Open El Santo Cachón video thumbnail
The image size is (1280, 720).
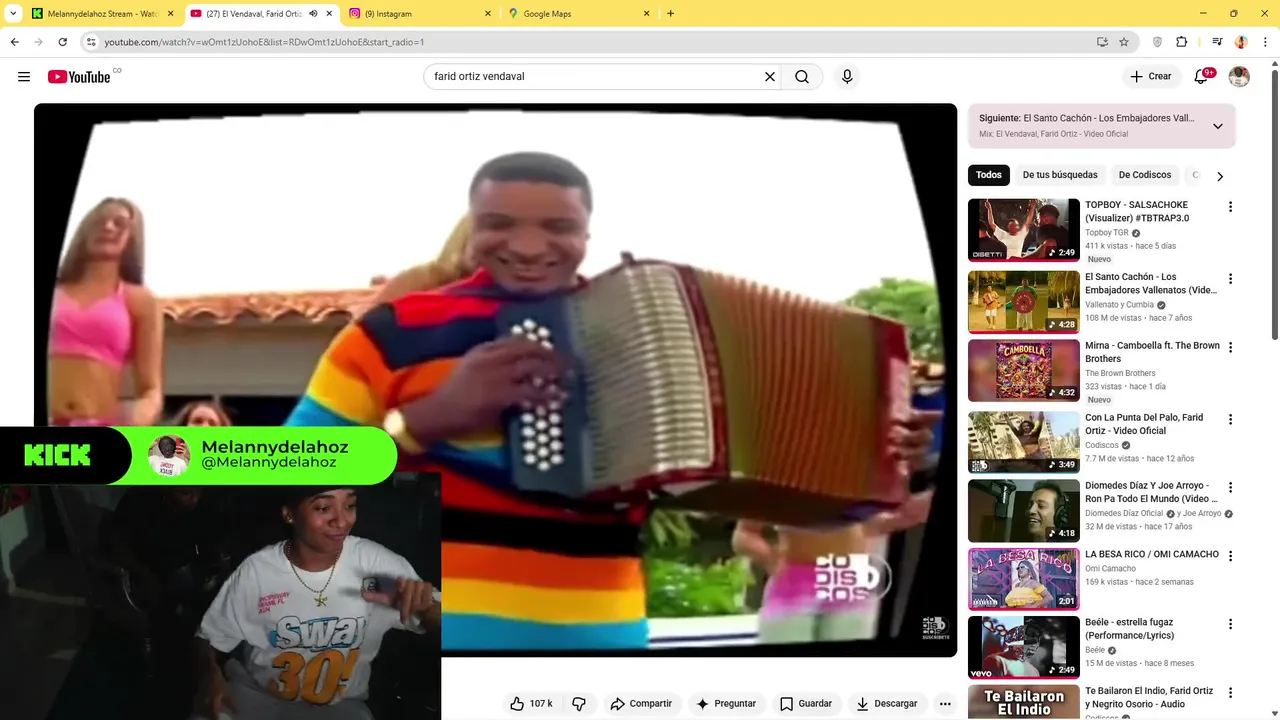[x=1024, y=302]
